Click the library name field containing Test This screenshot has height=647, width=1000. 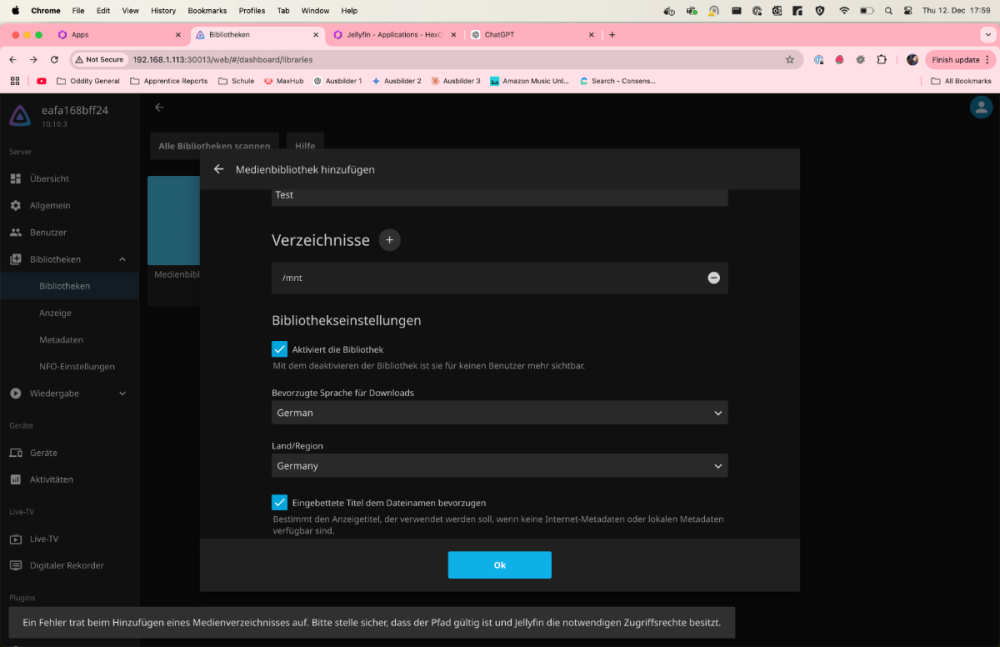click(x=499, y=195)
